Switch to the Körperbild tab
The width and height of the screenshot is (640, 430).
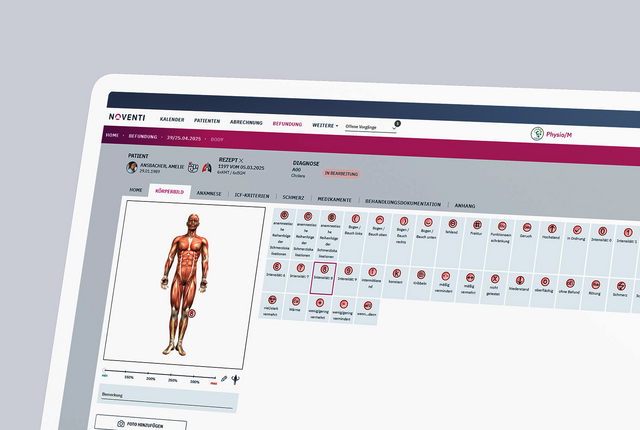(x=169, y=191)
